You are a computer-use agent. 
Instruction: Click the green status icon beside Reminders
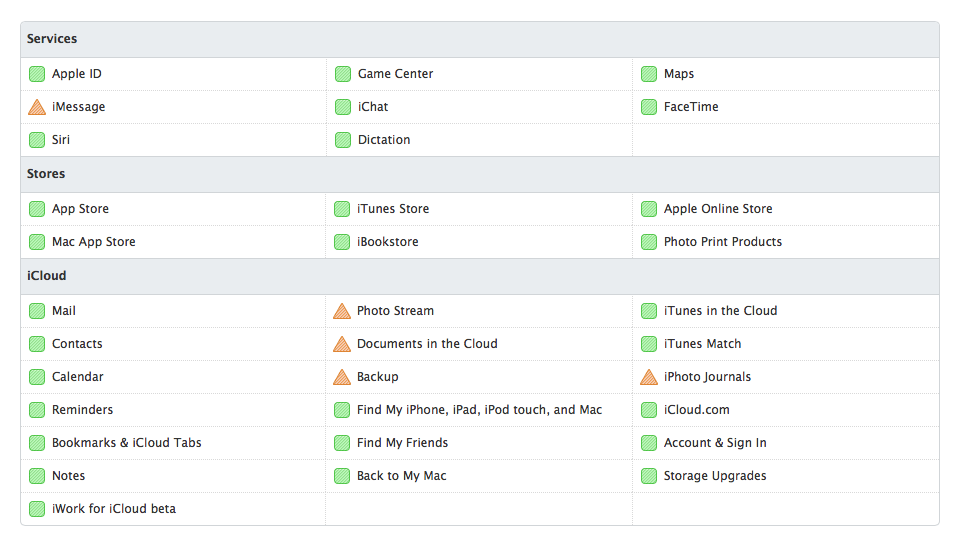(x=37, y=410)
